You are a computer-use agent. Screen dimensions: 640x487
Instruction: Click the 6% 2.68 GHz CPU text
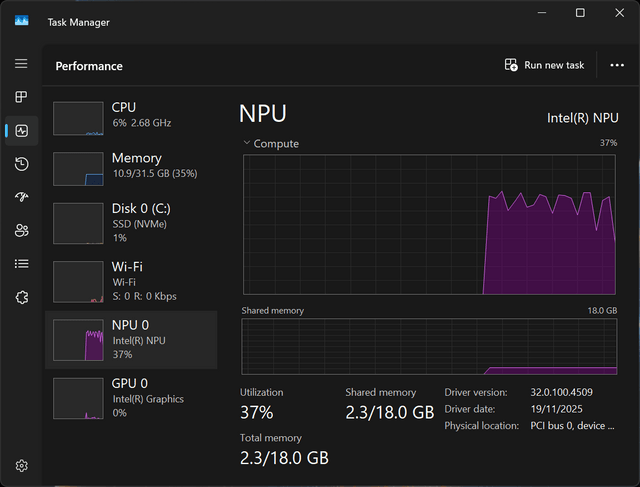pos(142,123)
